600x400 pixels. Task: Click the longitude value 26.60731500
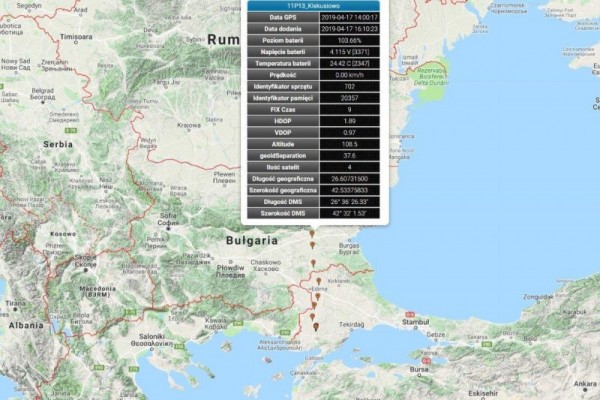pos(349,179)
